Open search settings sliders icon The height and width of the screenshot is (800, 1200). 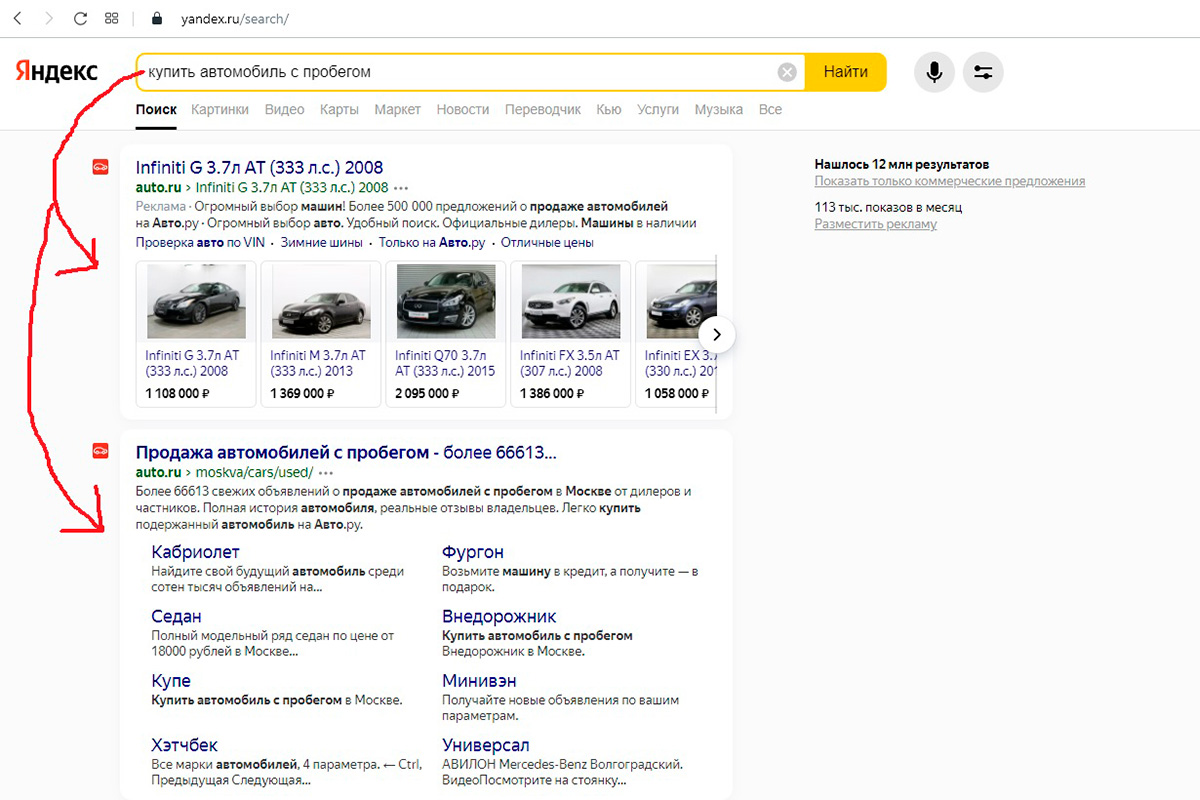click(983, 72)
